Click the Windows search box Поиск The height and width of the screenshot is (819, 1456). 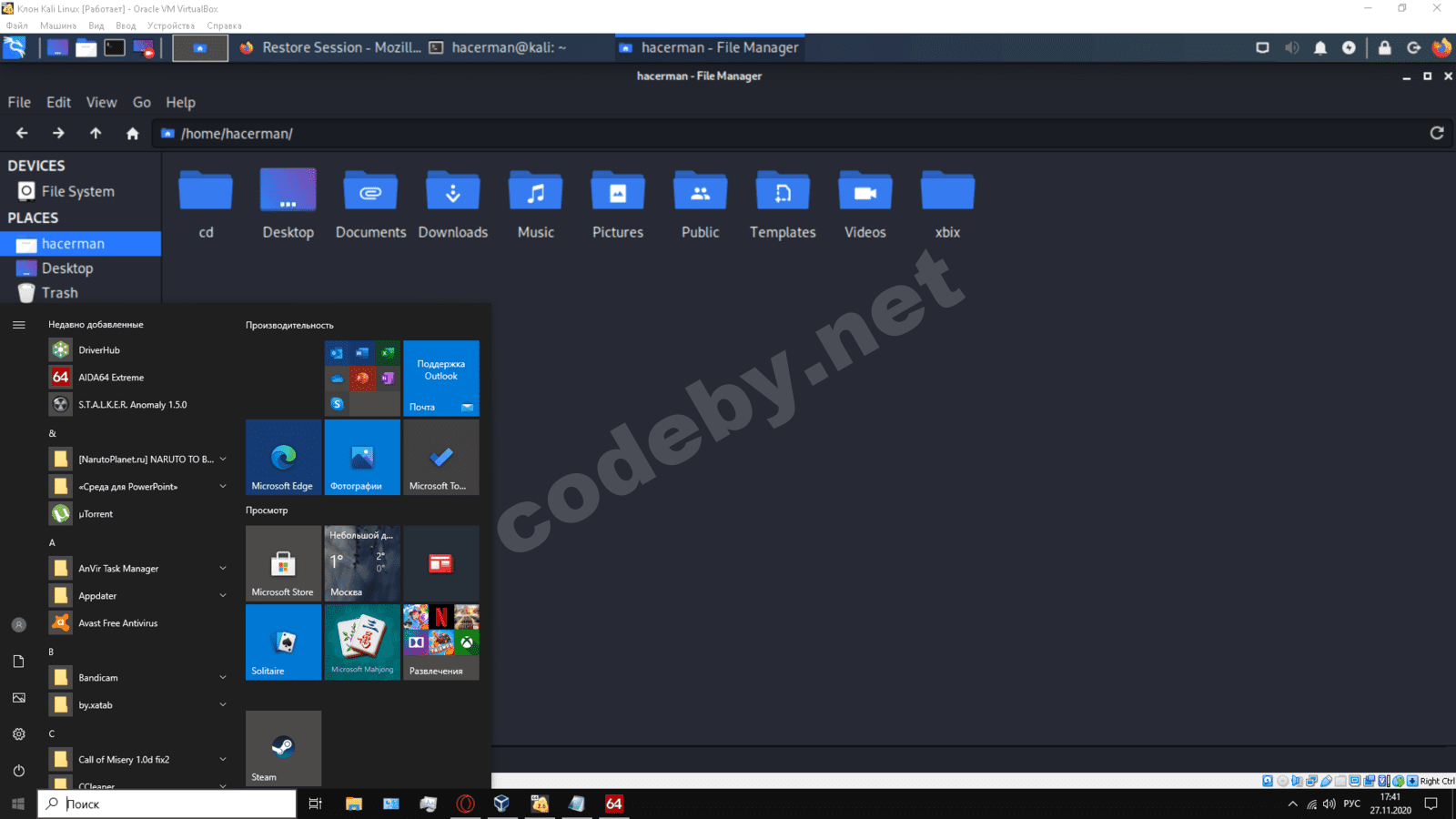[x=167, y=804]
